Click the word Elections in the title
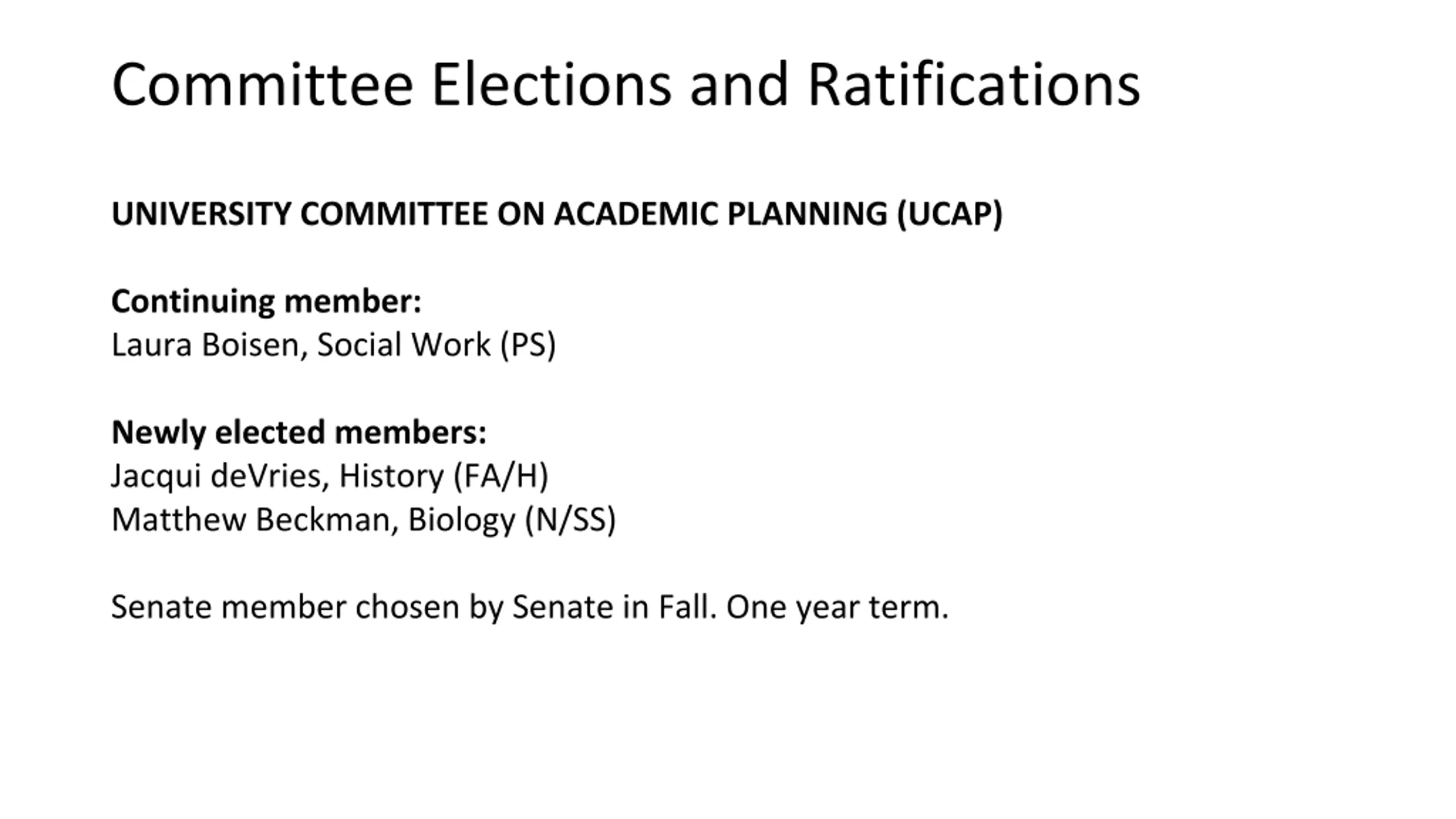The image size is (1456, 819). 552,84
